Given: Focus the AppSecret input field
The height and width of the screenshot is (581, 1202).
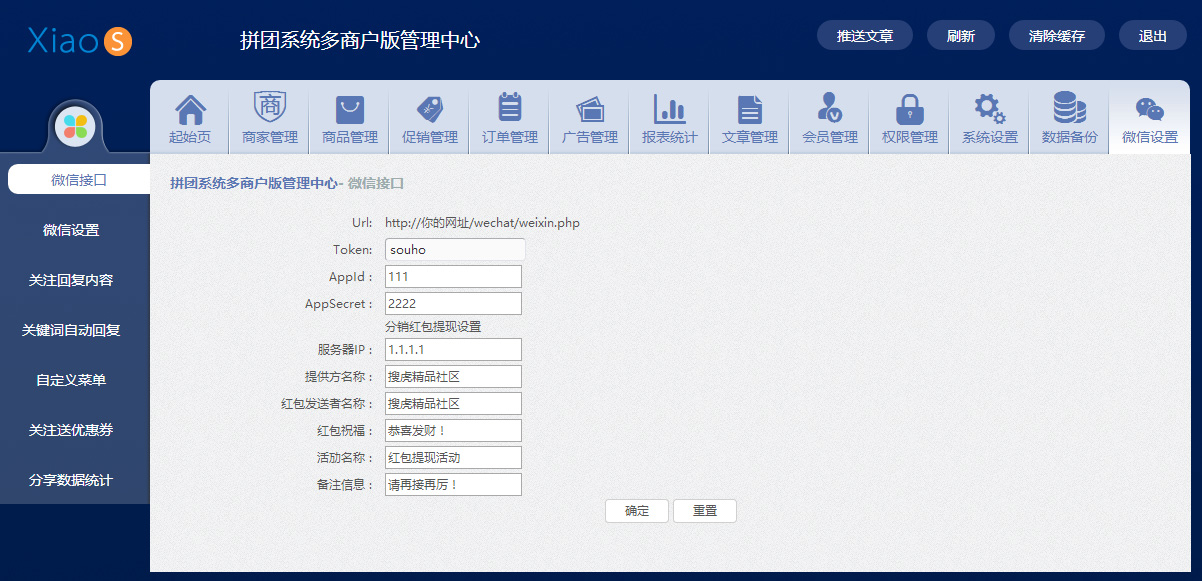Looking at the screenshot, I should [453, 303].
